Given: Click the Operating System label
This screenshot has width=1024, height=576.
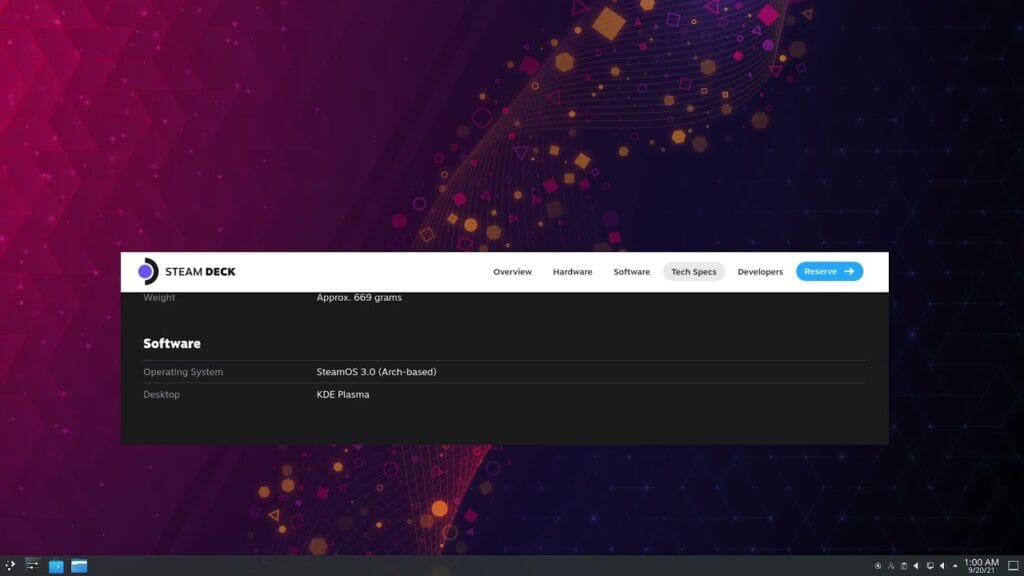Looking at the screenshot, I should (x=183, y=372).
